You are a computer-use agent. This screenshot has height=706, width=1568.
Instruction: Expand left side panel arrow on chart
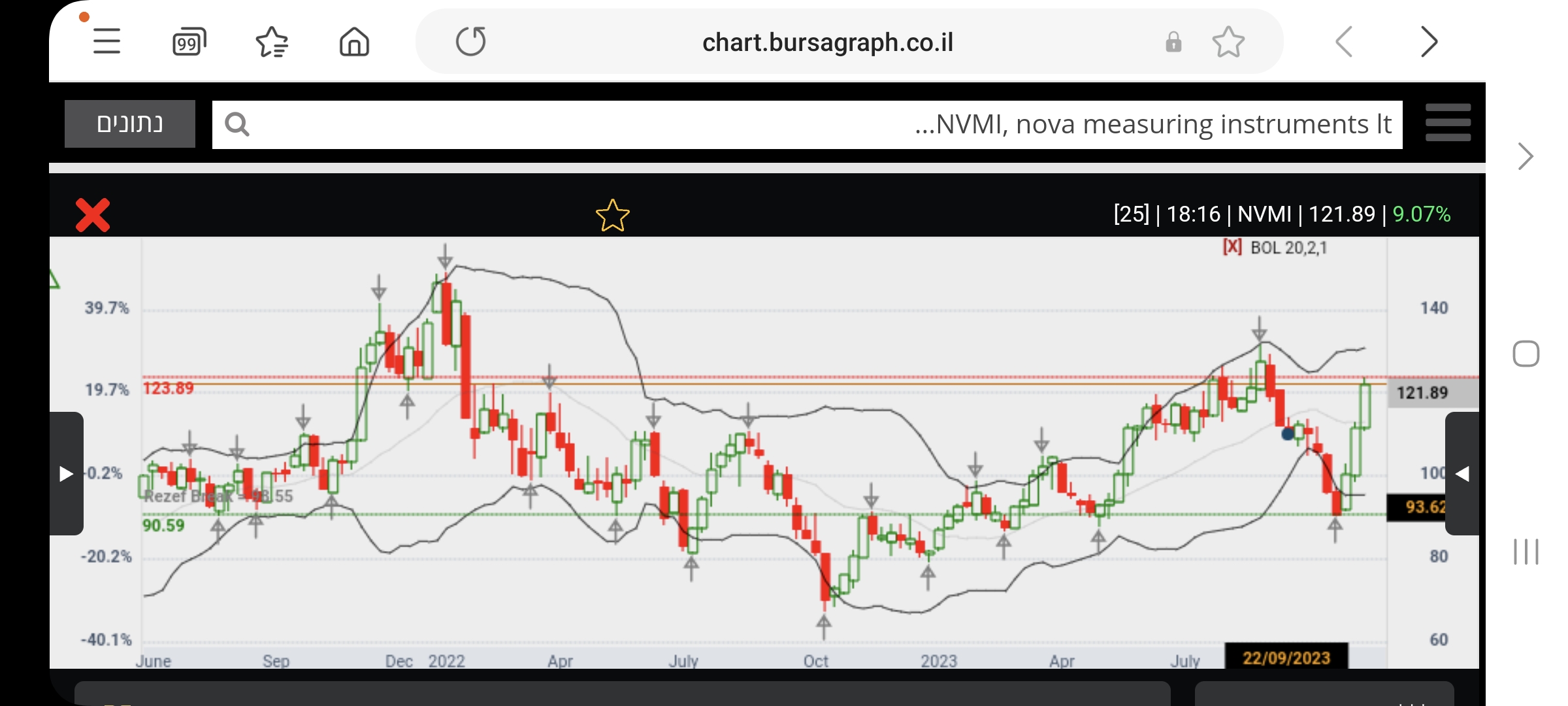click(67, 473)
